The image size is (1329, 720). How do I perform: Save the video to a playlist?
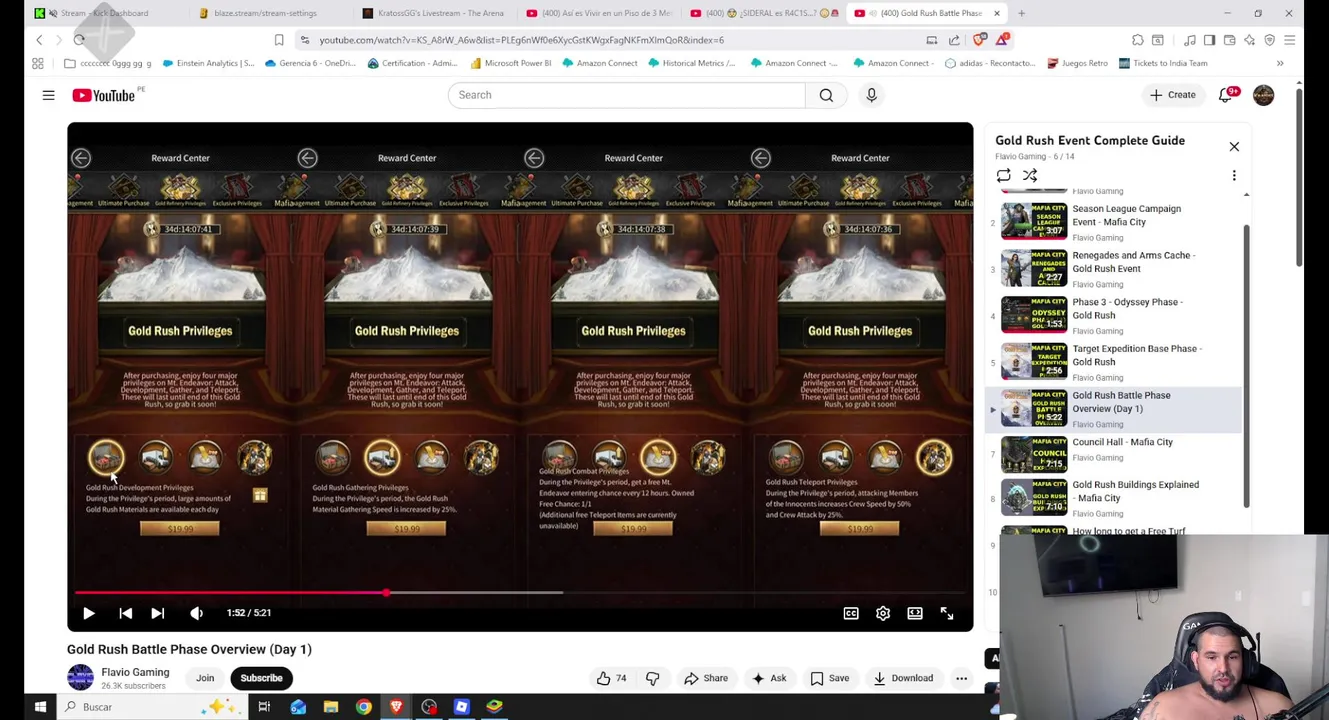829,678
